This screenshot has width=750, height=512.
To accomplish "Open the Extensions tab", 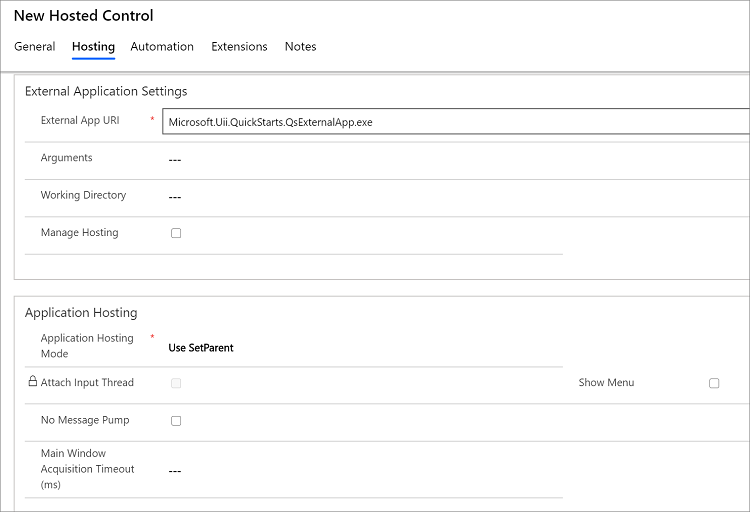I will point(239,46).
